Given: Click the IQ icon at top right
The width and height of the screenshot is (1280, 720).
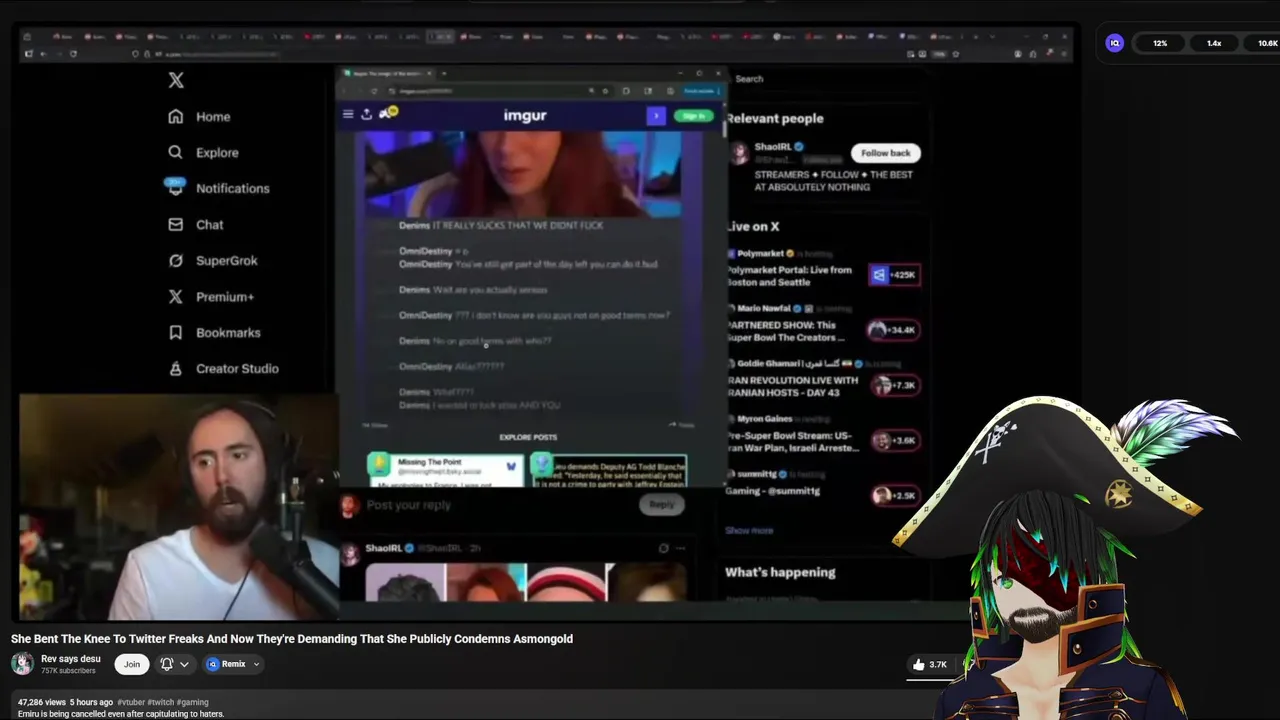Looking at the screenshot, I should 1115,43.
